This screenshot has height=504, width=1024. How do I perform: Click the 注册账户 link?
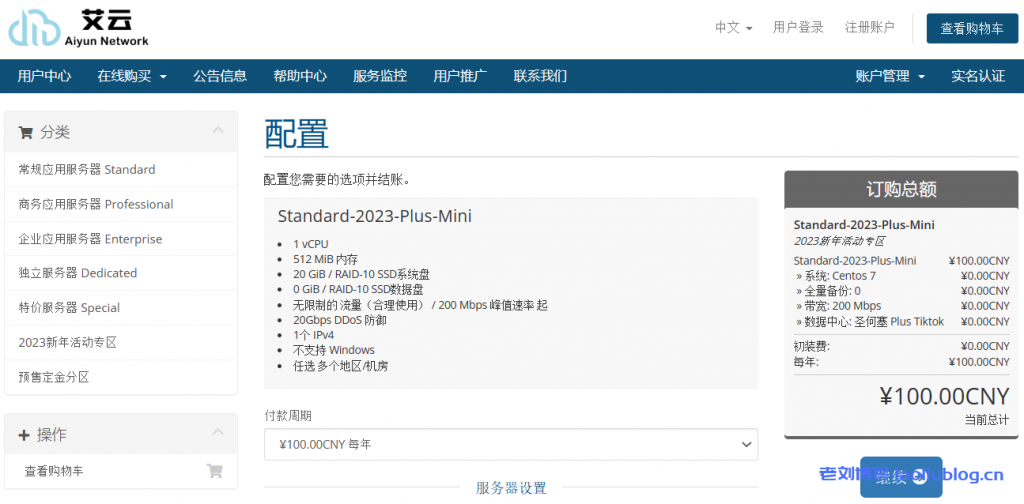[x=869, y=28]
